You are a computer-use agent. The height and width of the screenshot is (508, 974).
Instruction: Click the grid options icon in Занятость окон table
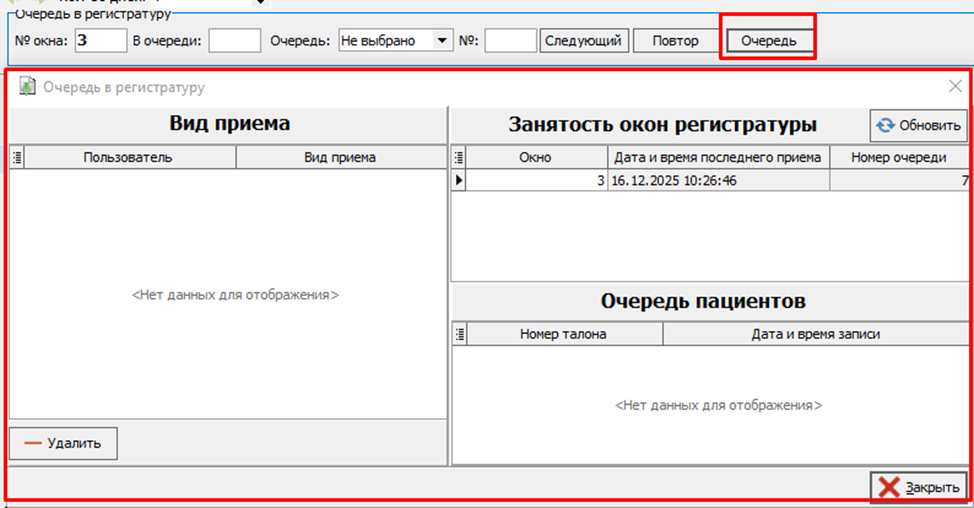tap(459, 157)
